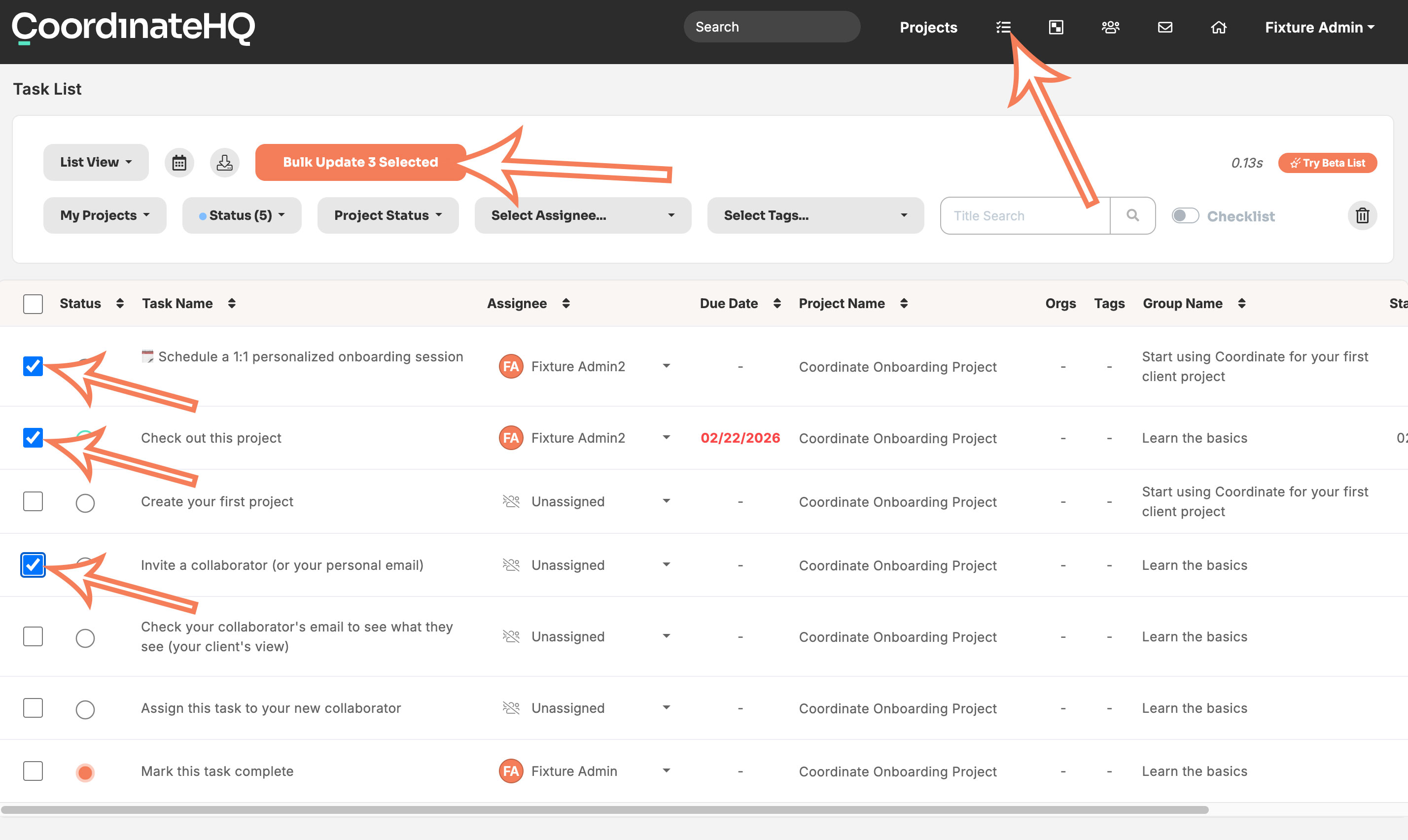Image resolution: width=1408 pixels, height=840 pixels.
Task: Expand assignee dropdown on Mark this task complete
Action: (667, 770)
